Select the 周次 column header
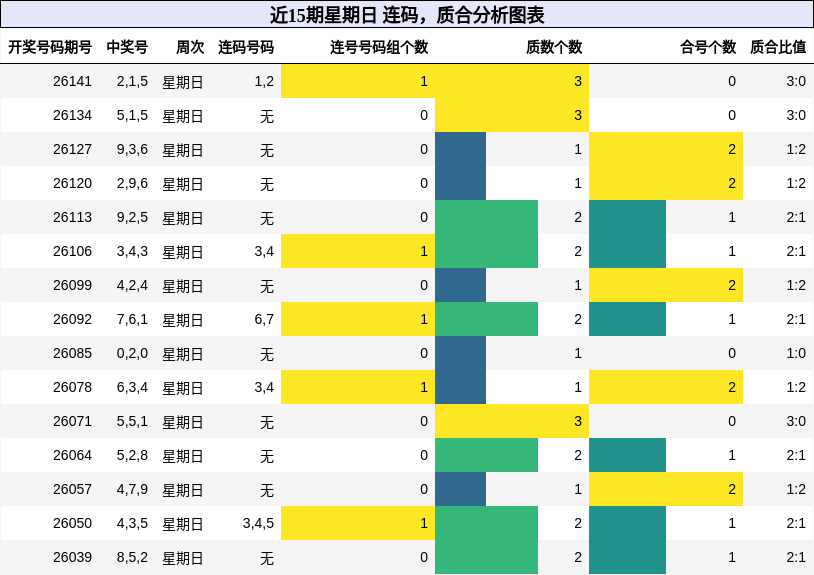Image resolution: width=814 pixels, height=575 pixels. coord(190,47)
